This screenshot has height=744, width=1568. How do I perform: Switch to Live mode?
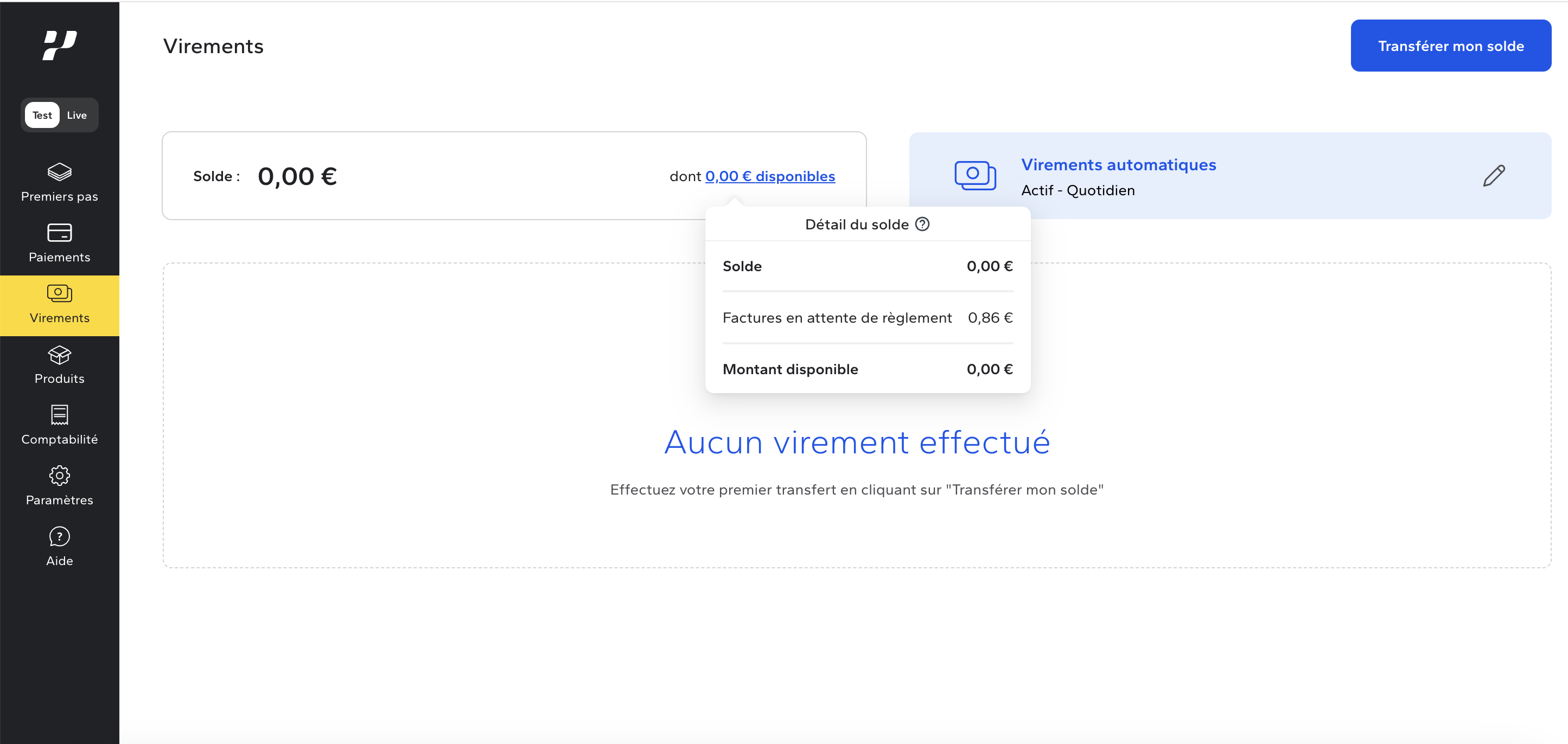77,115
